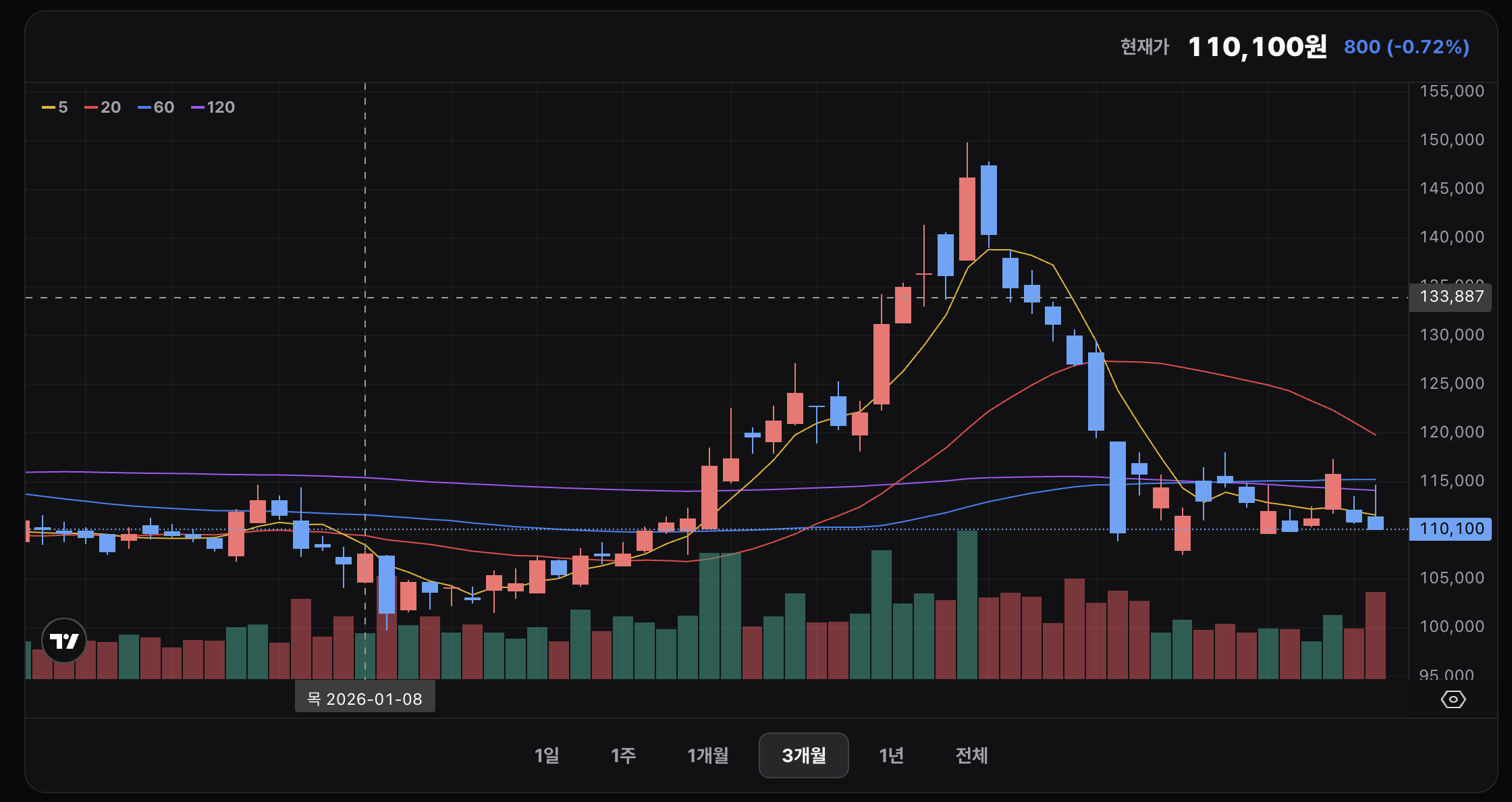Select the 1주 timeframe tab
Viewport: 1512px width, 802px height.
[x=623, y=755]
